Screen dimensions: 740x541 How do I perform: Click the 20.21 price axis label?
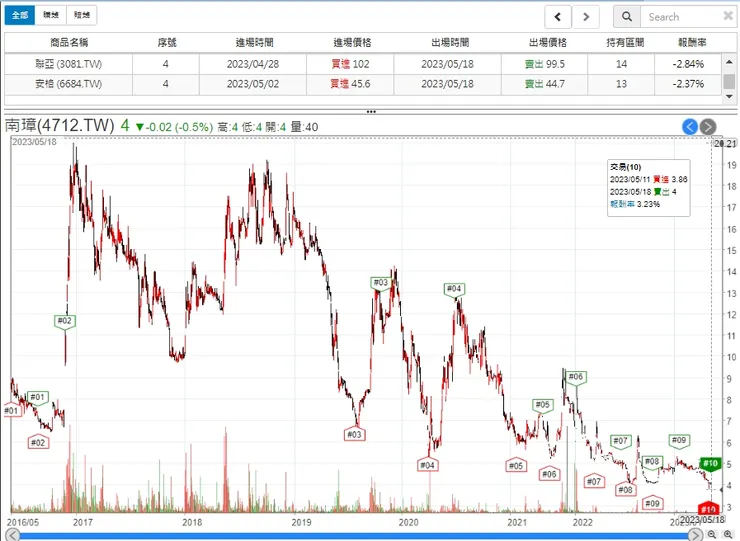click(725, 144)
